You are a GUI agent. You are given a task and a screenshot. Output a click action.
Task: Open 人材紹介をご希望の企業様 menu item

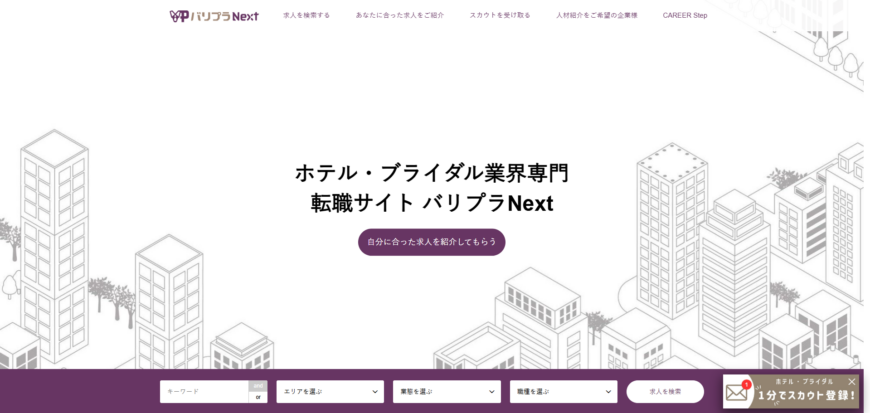[597, 16]
